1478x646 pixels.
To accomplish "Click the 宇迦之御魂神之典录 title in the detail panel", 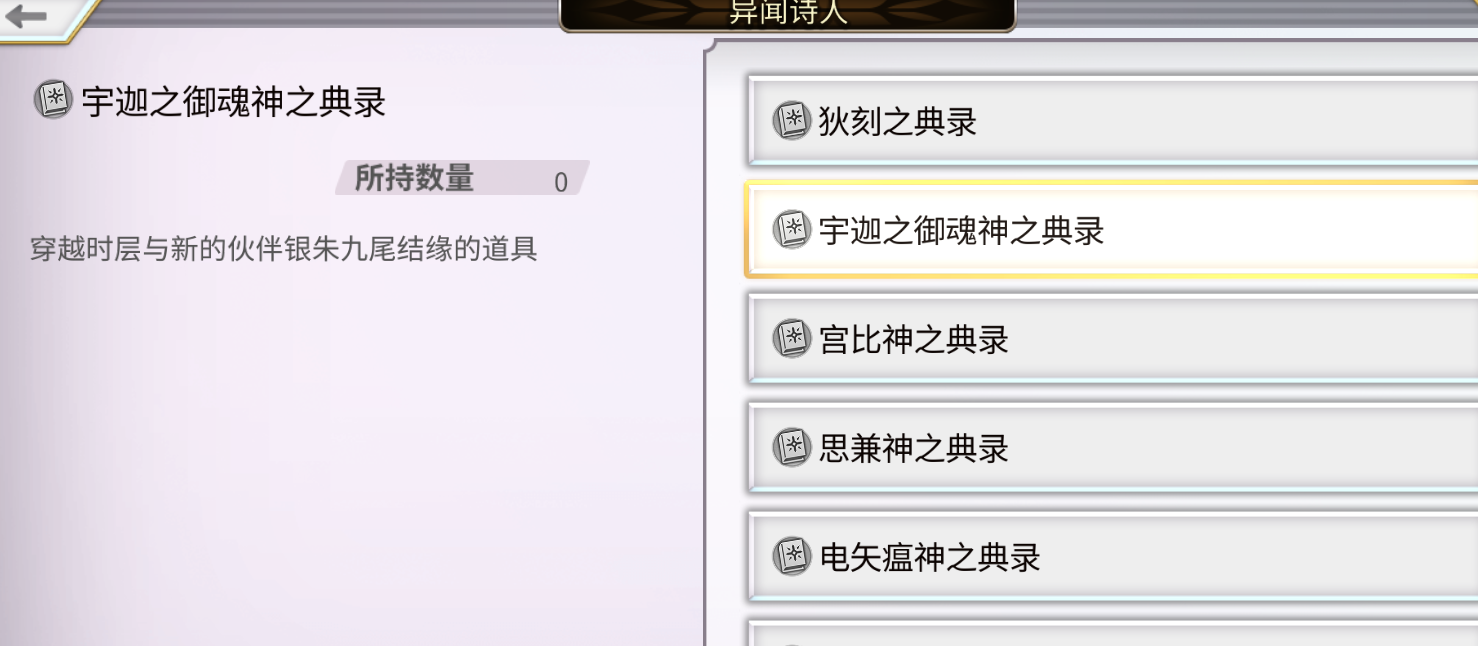I will [234, 101].
